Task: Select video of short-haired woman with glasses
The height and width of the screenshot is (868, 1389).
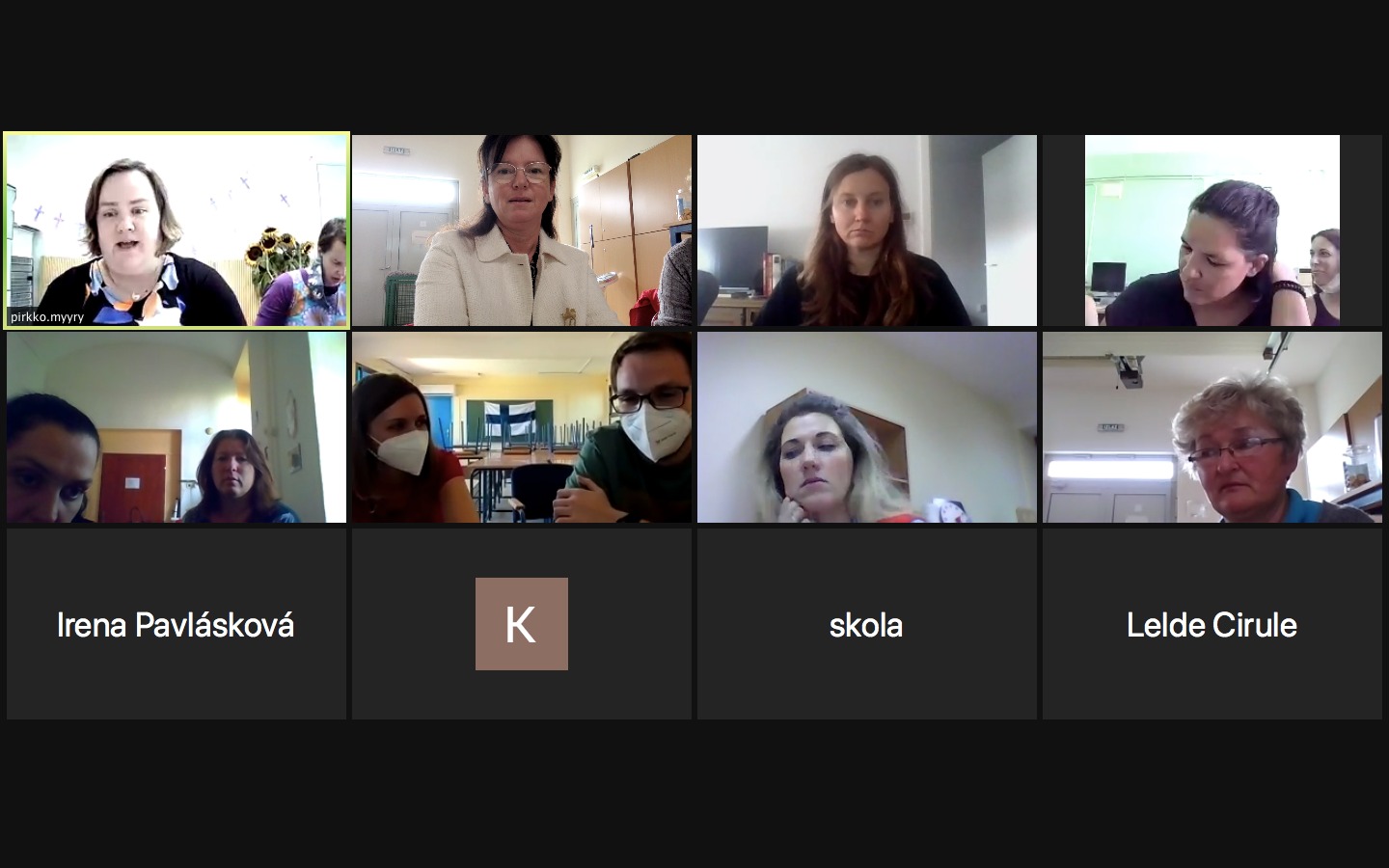Action: [1212, 427]
